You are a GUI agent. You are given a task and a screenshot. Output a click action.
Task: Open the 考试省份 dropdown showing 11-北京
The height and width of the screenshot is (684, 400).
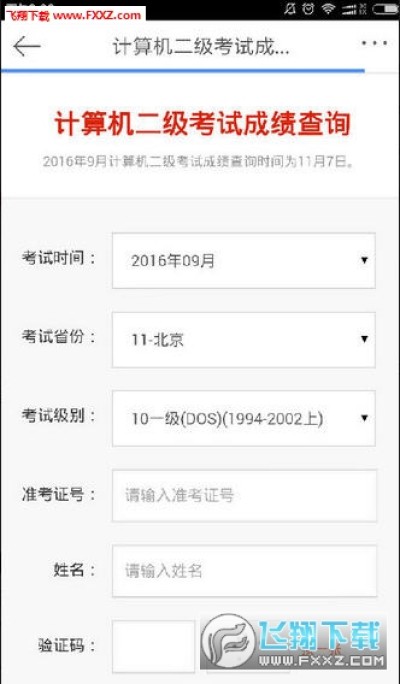click(x=243, y=340)
